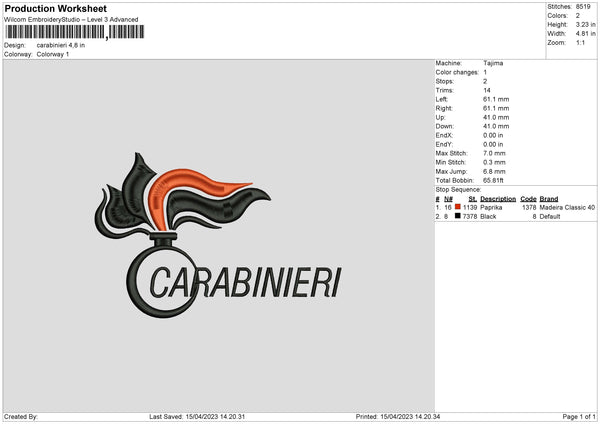The image size is (600, 424).
Task: Click the 'N#' column header
Action: click(448, 199)
